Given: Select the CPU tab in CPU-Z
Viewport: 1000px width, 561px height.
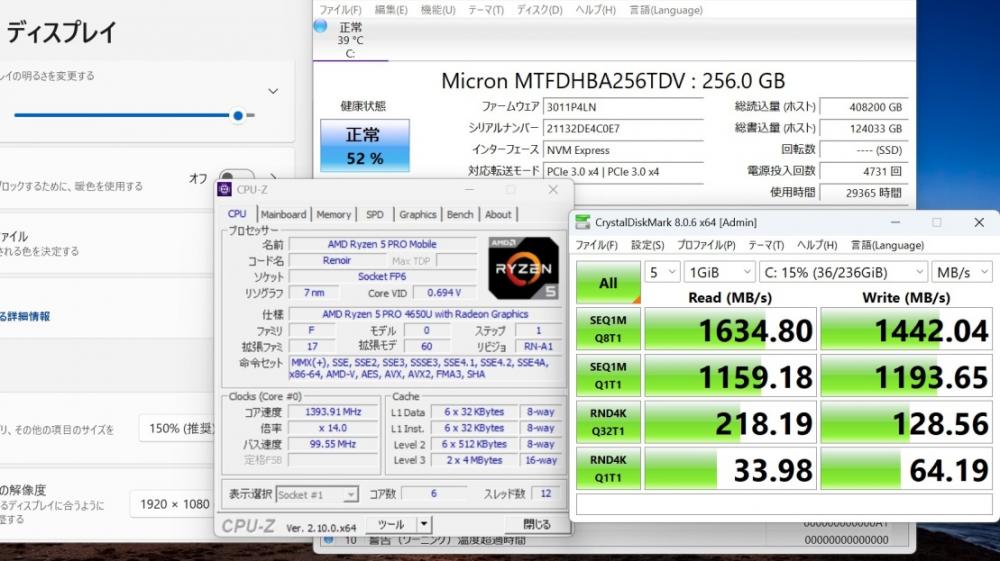Looking at the screenshot, I should click(237, 214).
